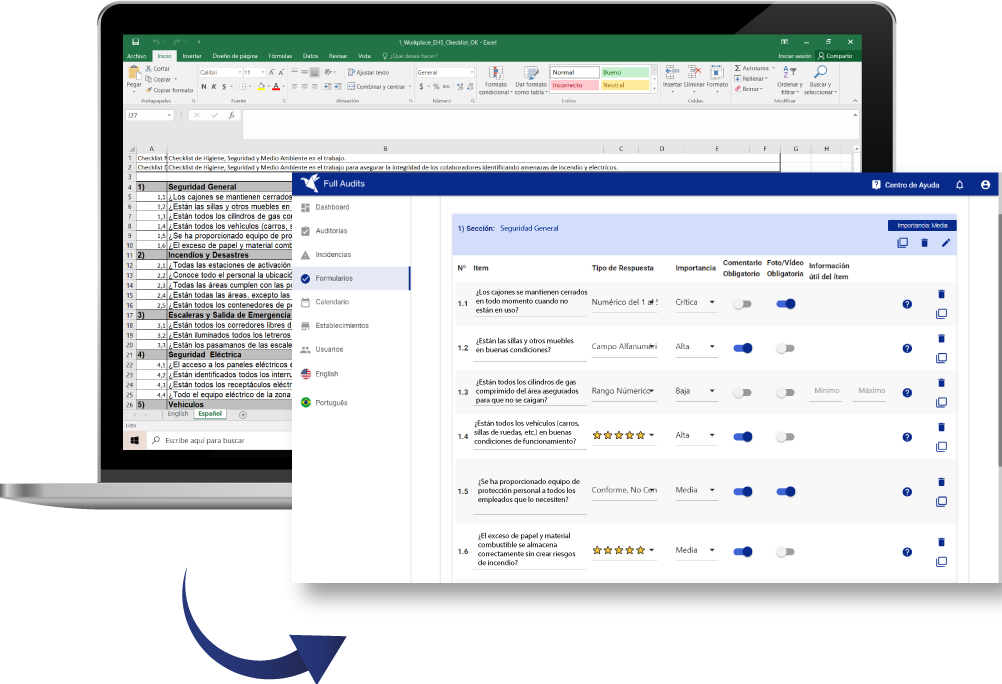Apply the Incorrecto red cell style in Excel
Viewport: 1002px width, 684px height.
coord(574,85)
